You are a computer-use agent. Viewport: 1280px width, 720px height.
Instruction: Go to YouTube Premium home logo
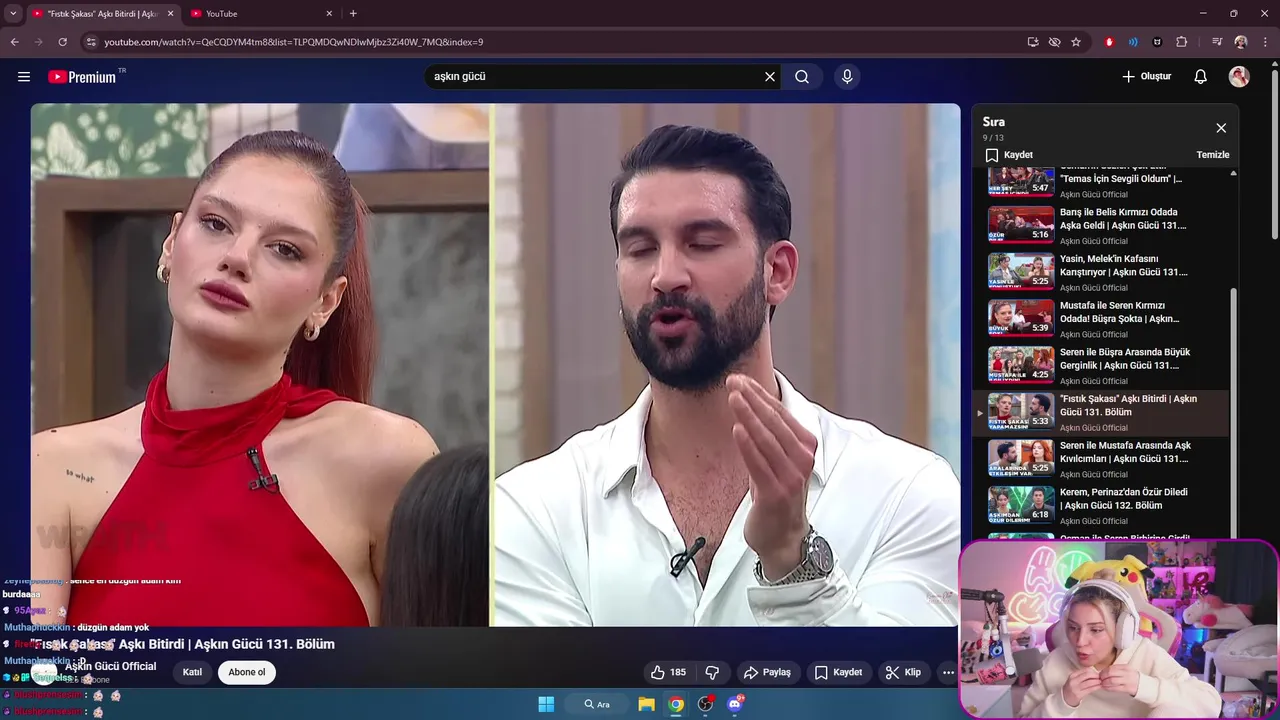82,77
